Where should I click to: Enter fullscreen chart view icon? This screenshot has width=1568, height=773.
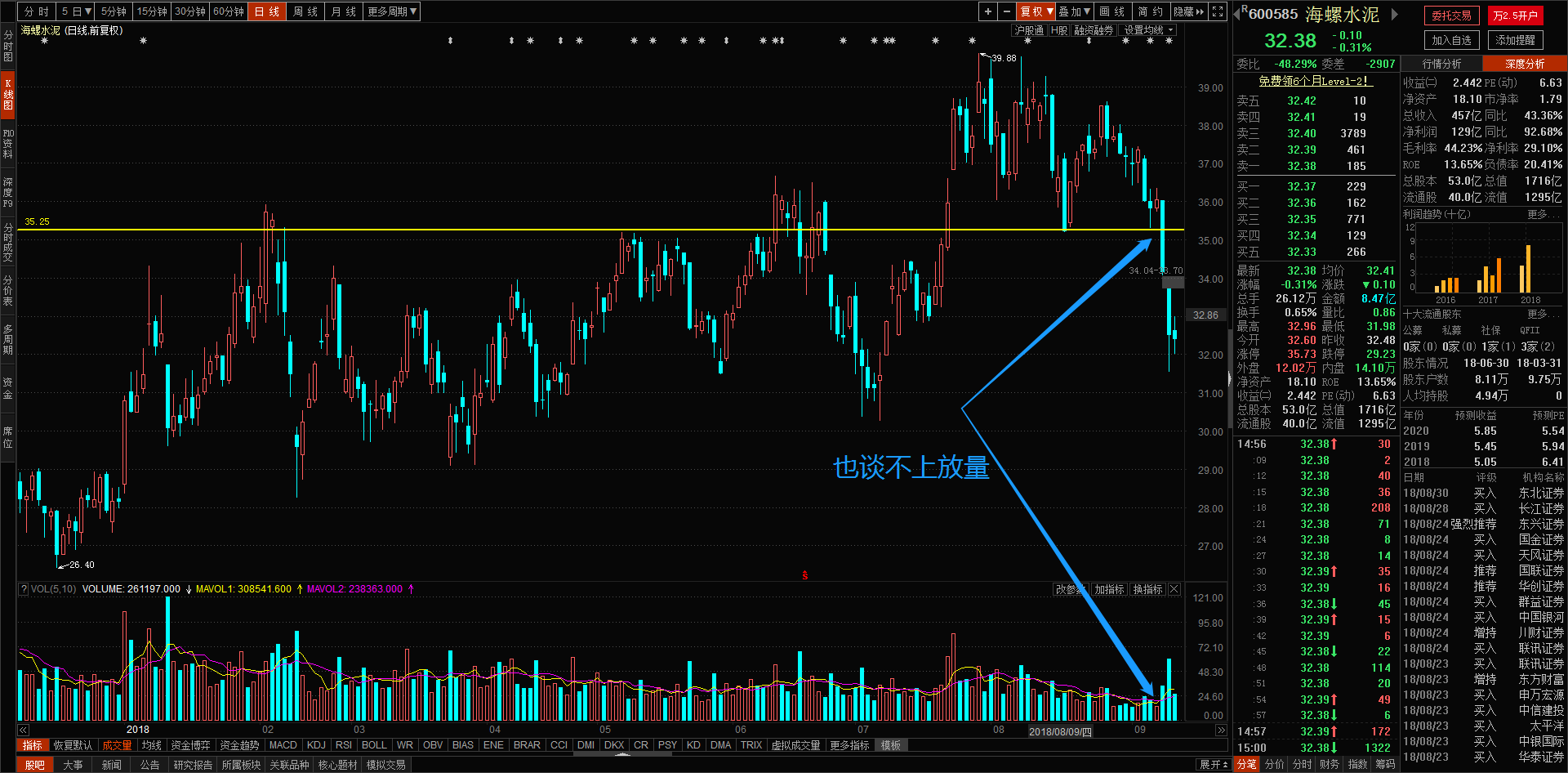click(x=1218, y=11)
